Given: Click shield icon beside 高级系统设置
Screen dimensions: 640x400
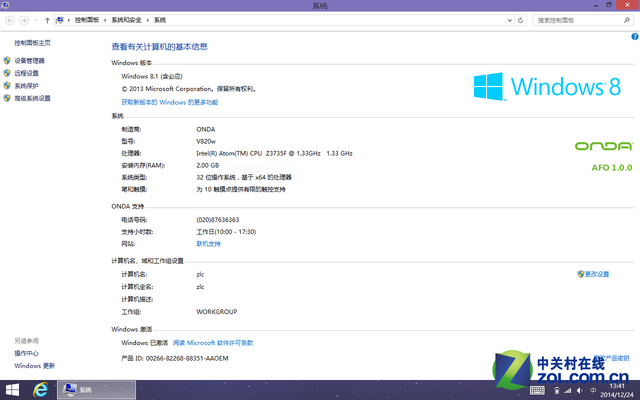Looking at the screenshot, I should point(7,98).
